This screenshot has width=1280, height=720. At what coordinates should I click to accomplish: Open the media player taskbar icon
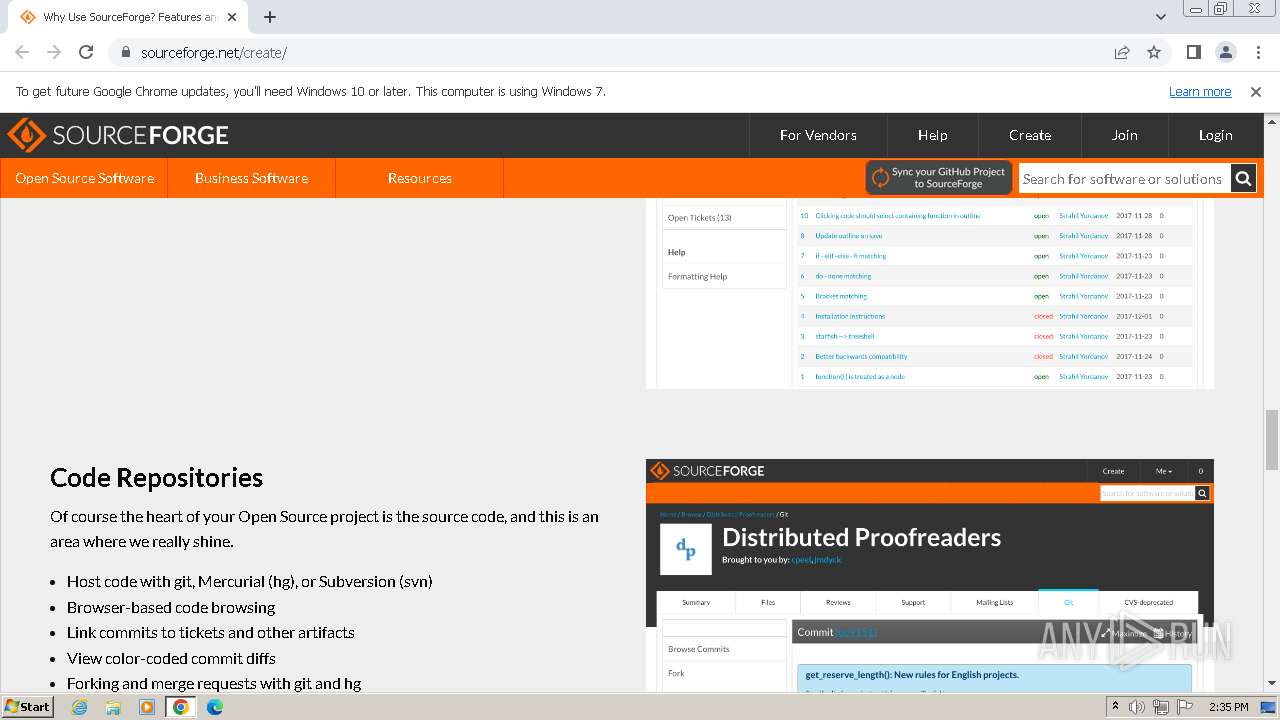147,707
